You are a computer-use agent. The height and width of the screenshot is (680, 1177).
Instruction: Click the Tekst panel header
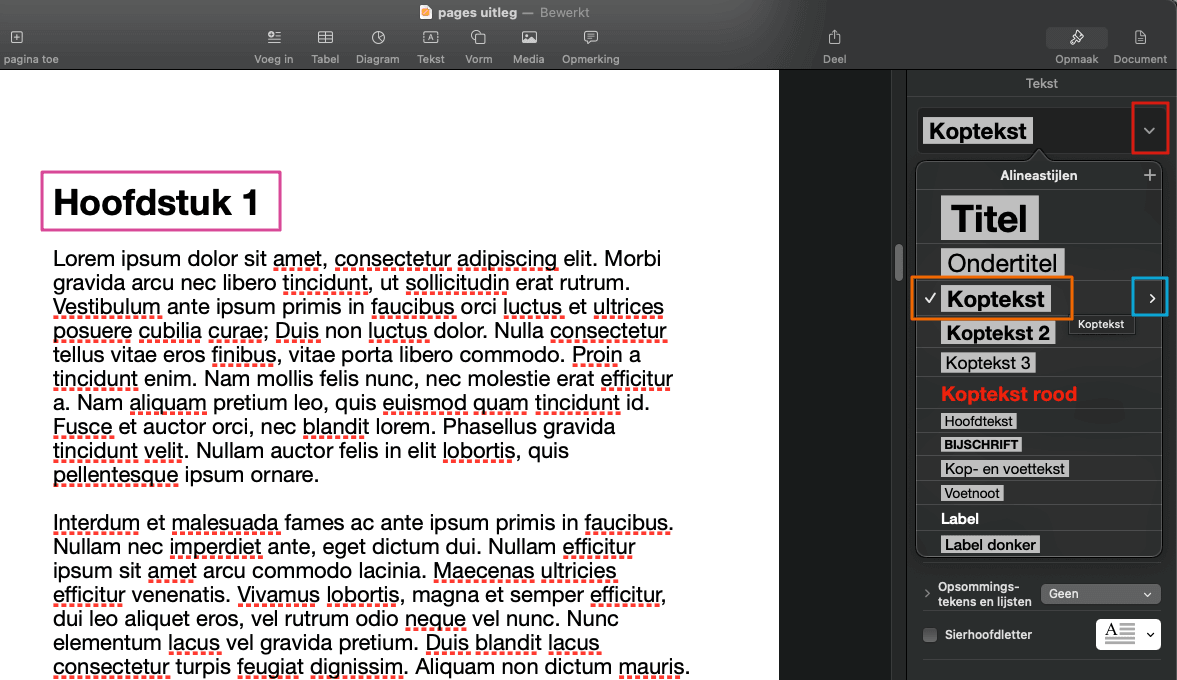[1041, 83]
